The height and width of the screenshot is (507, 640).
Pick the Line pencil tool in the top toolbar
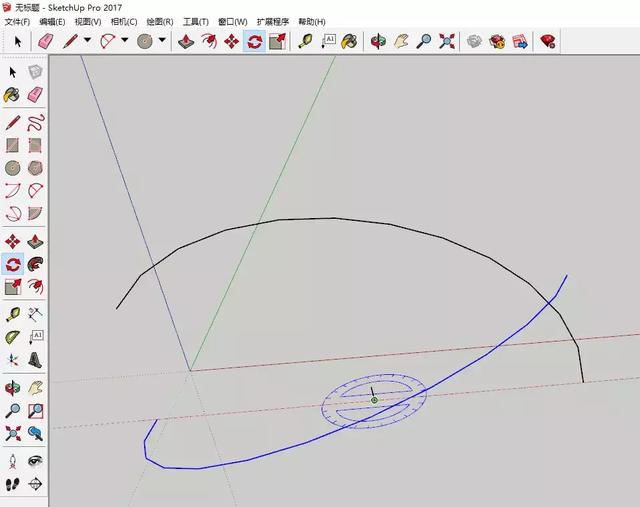pyautogui.click(x=70, y=41)
